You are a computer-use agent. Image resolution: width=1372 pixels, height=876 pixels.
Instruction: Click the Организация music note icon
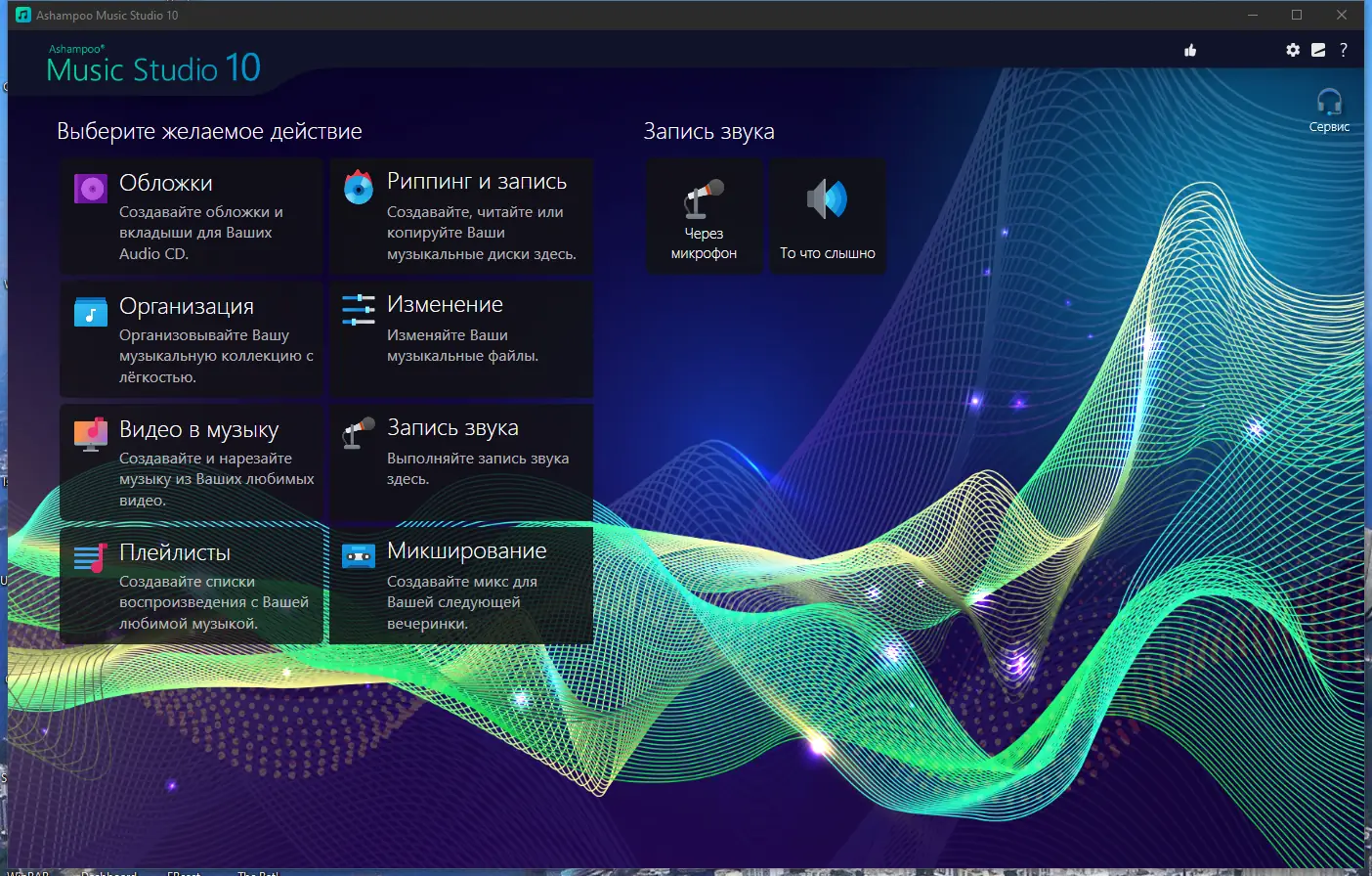90,311
